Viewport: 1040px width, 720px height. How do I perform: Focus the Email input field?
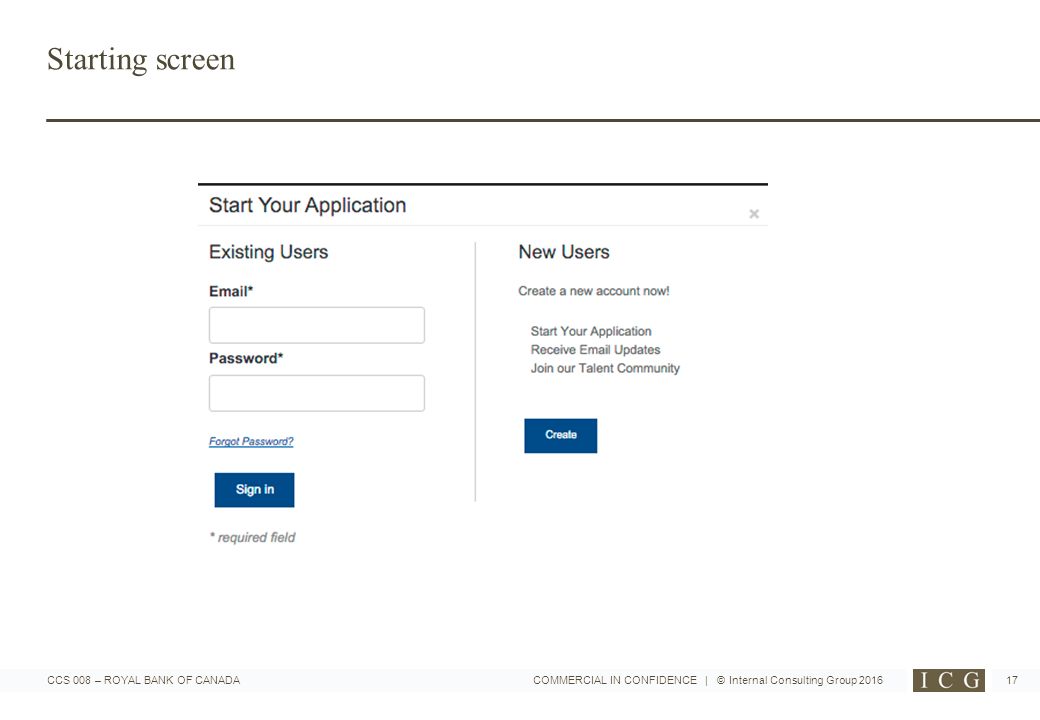[x=316, y=325]
